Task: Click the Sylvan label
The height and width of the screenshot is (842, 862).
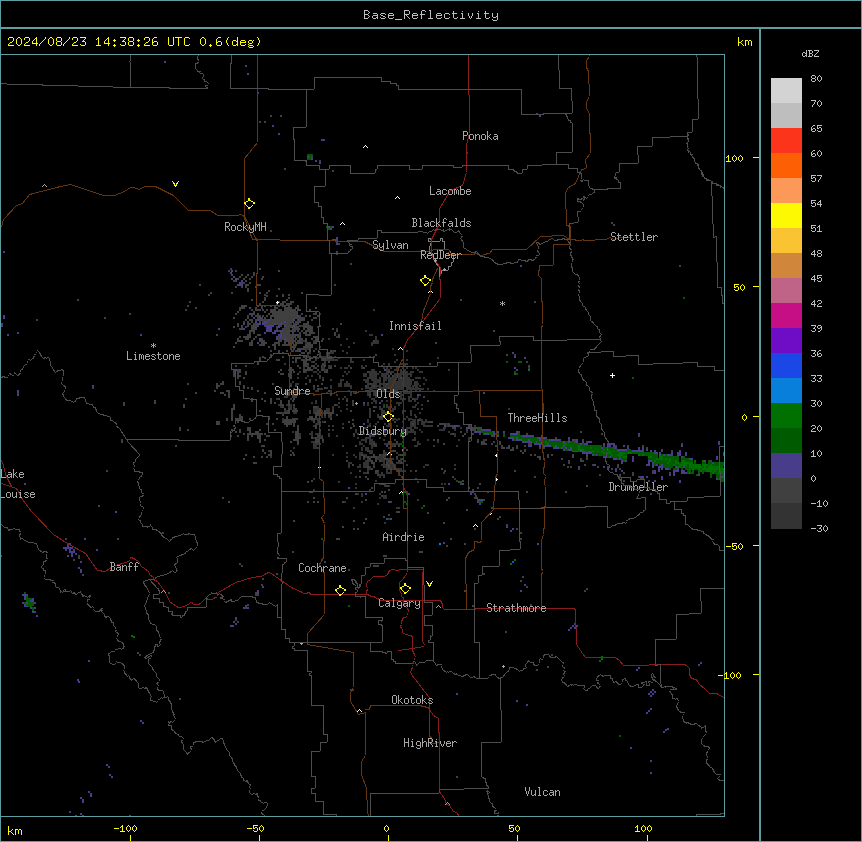Action: coord(390,245)
